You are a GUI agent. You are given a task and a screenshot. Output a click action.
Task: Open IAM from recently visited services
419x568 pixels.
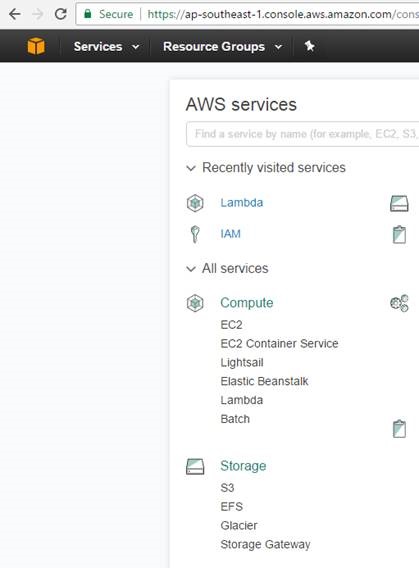(x=230, y=234)
